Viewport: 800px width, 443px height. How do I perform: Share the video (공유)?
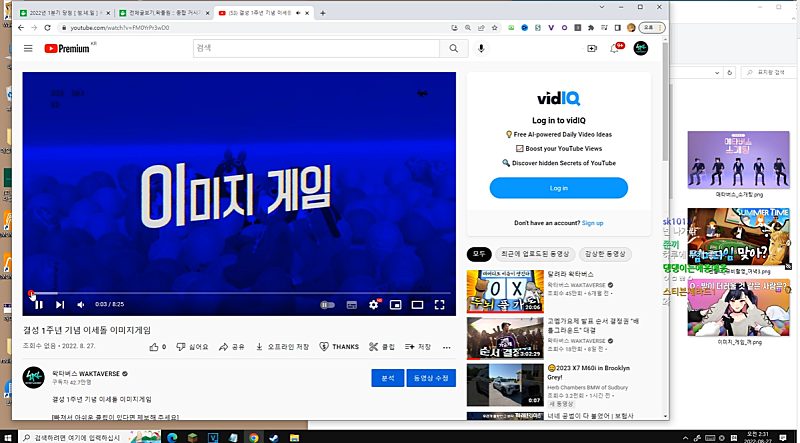232,347
